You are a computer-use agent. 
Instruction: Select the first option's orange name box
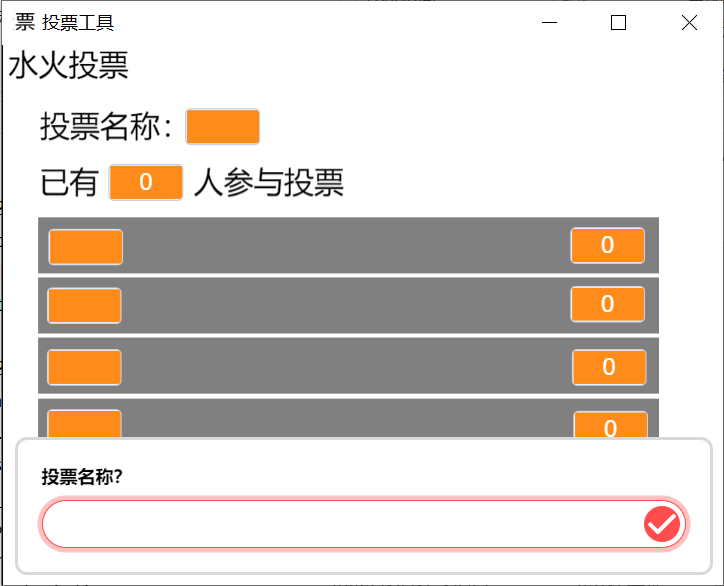coord(86,247)
